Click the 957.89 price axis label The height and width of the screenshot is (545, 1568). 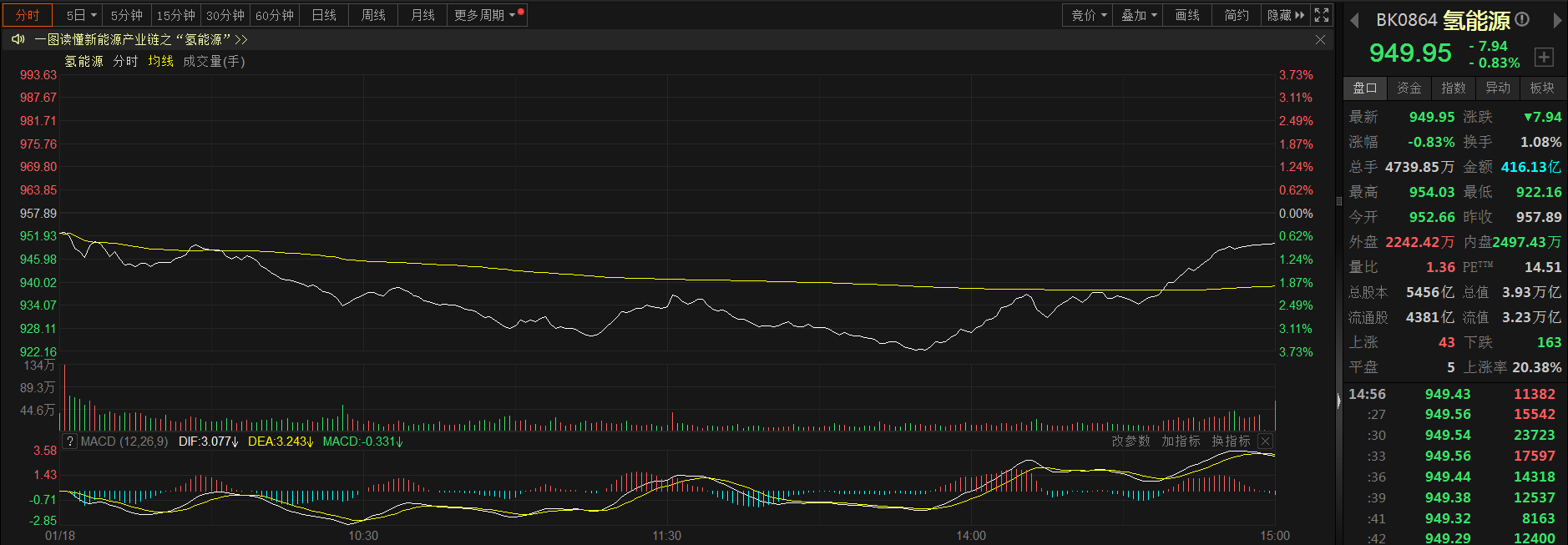pos(38,214)
